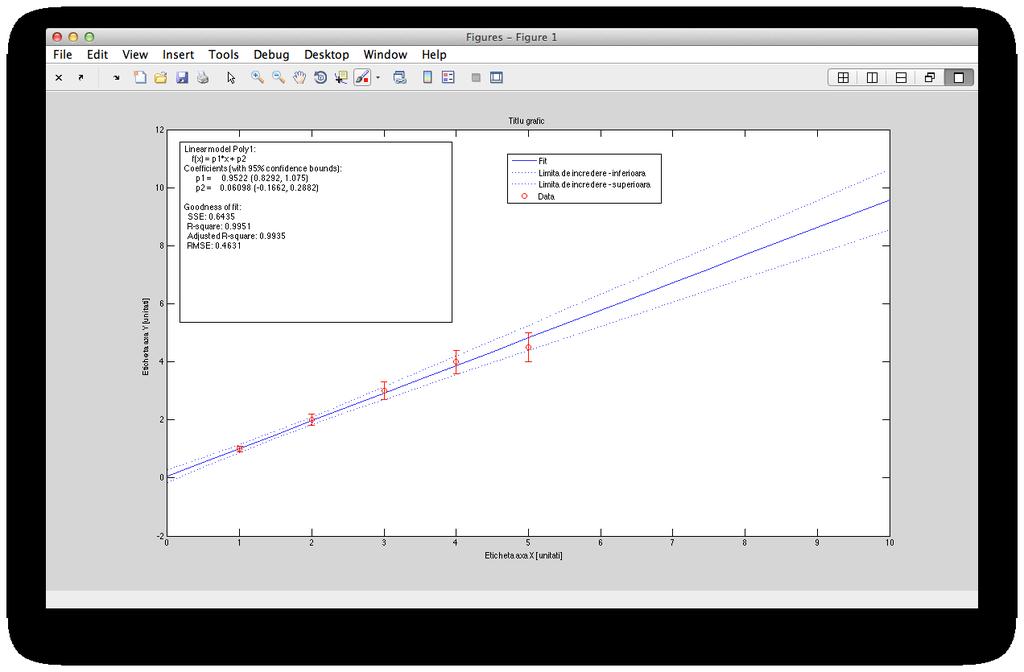The image size is (1024, 672).
Task: Open the File menu
Action: click(x=63, y=55)
